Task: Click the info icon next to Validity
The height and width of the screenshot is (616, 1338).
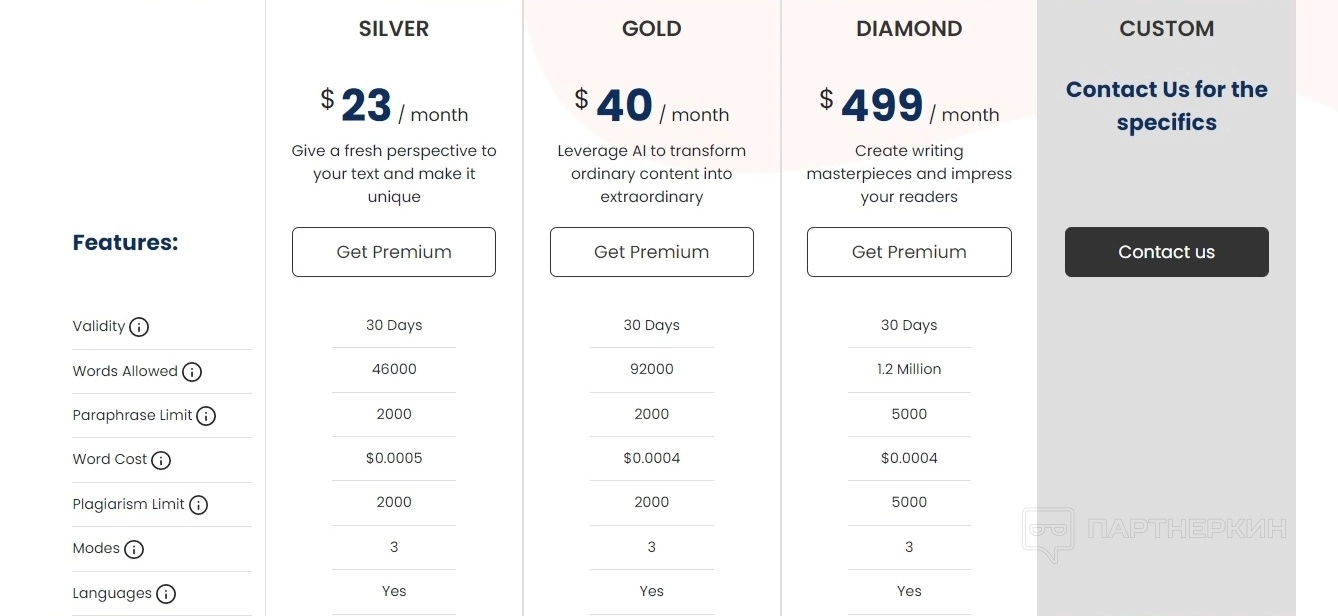Action: [x=139, y=327]
